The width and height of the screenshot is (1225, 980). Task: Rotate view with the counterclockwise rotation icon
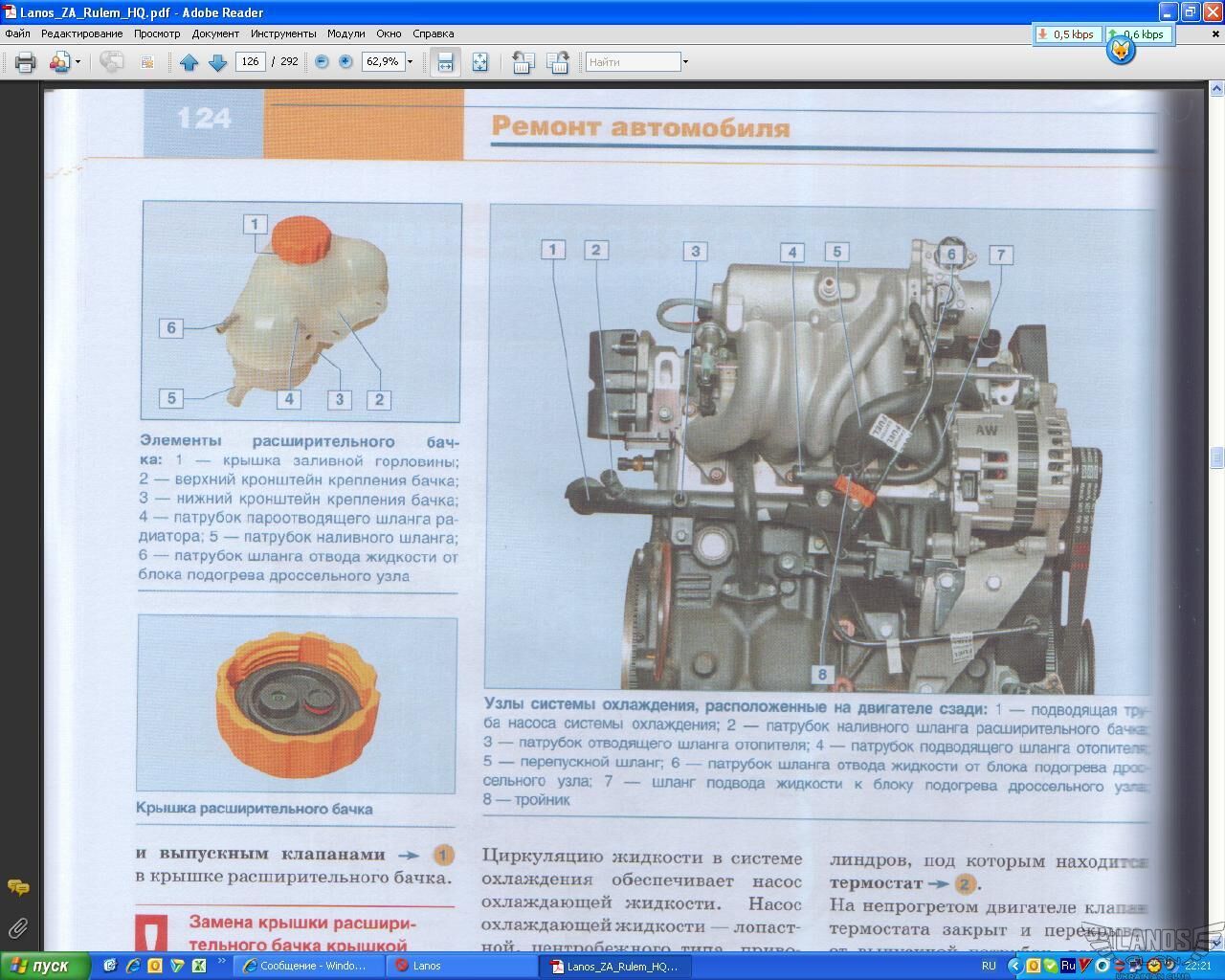click(523, 62)
